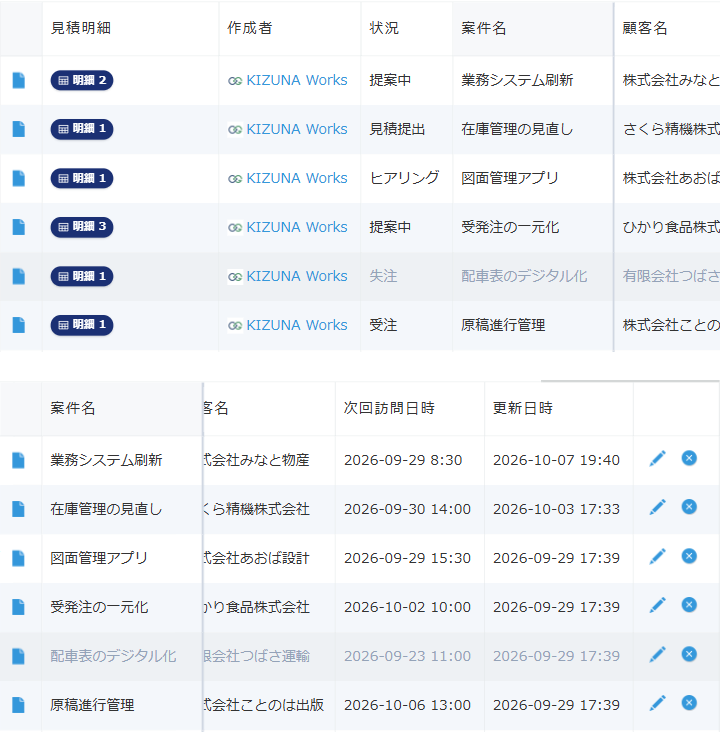This screenshot has height=732, width=720.
Task: Open 明細 2 badge for 業務システム刷新
Action: pyautogui.click(x=82, y=80)
